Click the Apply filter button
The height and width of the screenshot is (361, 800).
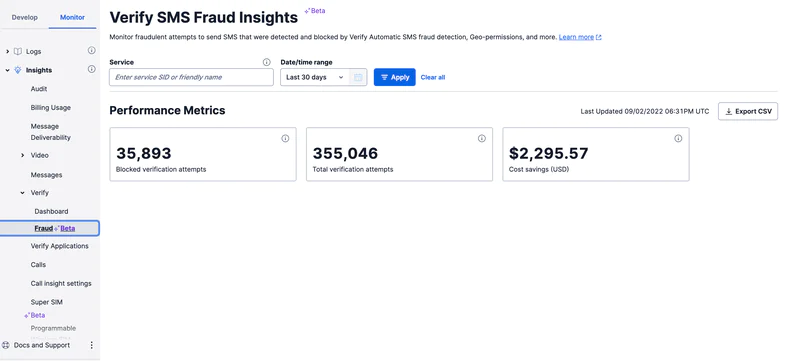pyautogui.click(x=394, y=78)
